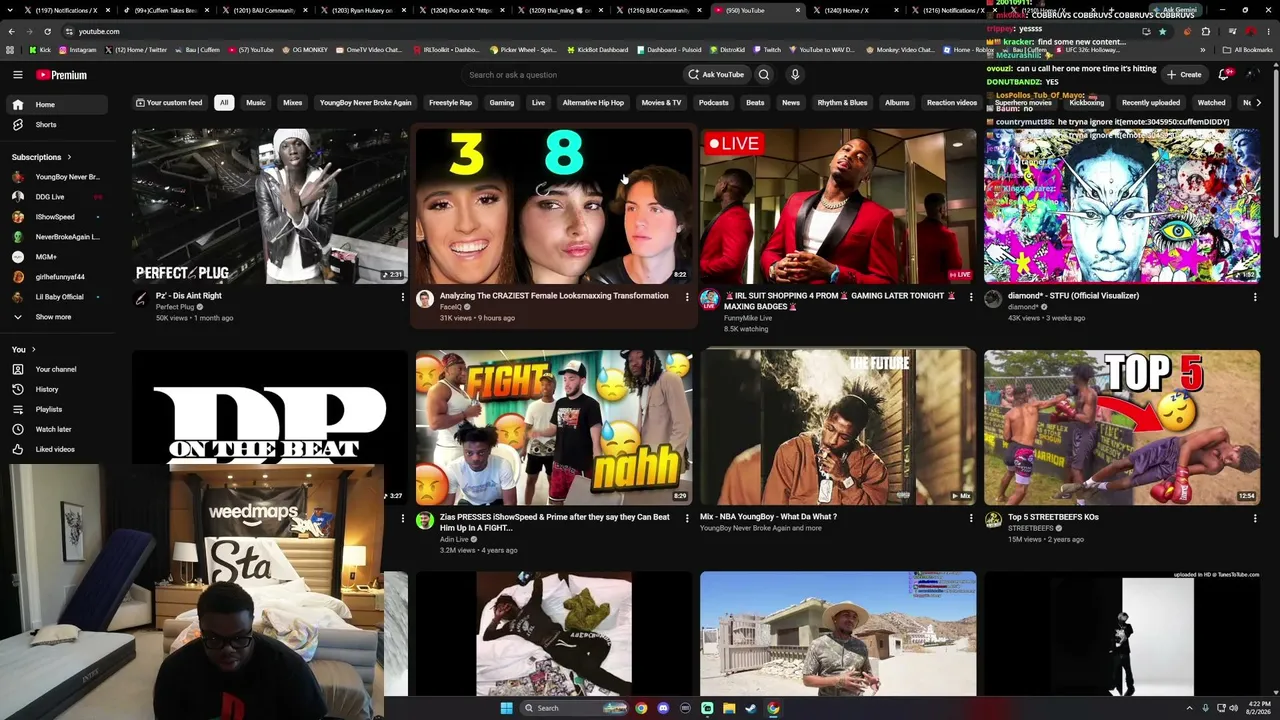
Task: Click the YouTube Premium logo
Action: pos(62,75)
